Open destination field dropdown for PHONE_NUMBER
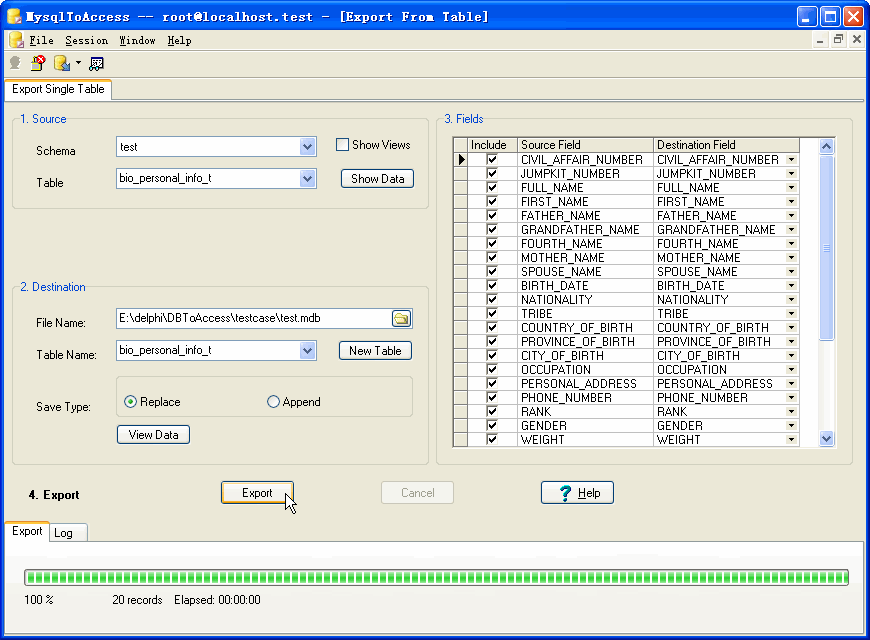 (x=792, y=397)
